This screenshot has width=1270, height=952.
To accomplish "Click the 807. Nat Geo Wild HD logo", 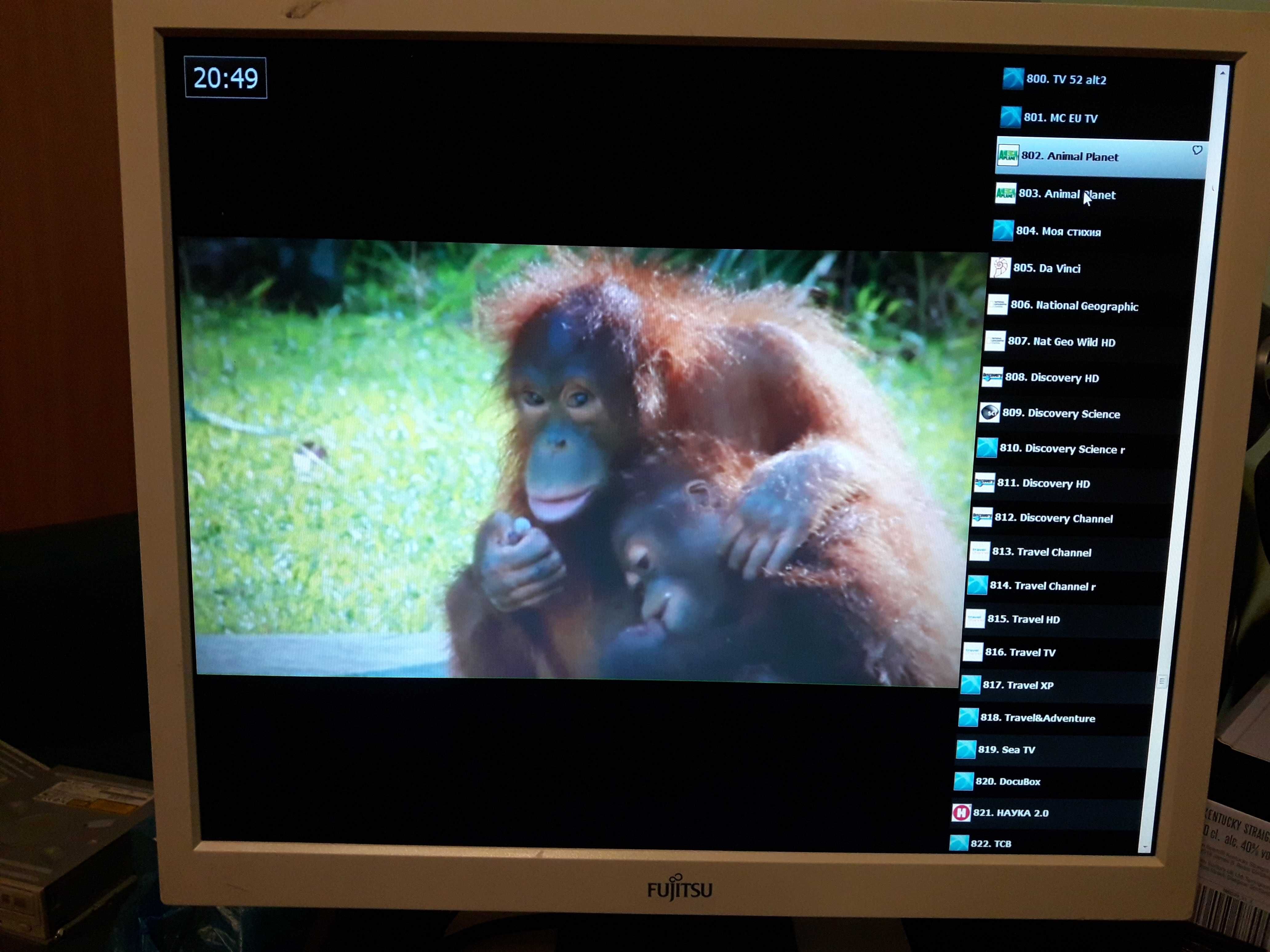I will [x=995, y=341].
